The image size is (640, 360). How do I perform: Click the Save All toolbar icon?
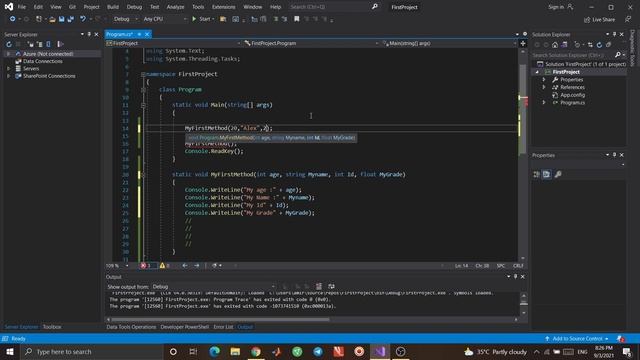pos(71,19)
